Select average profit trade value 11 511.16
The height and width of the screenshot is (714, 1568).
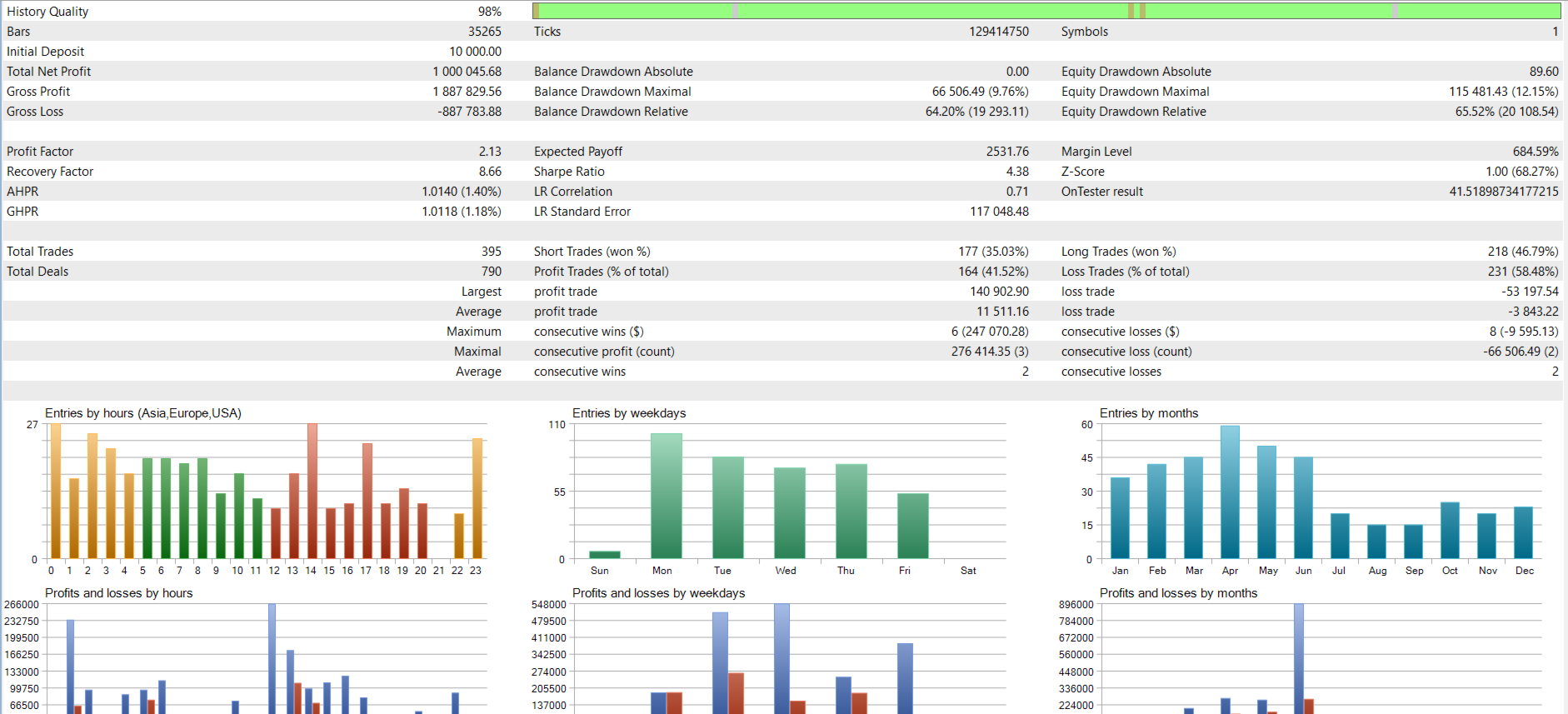coord(1002,312)
